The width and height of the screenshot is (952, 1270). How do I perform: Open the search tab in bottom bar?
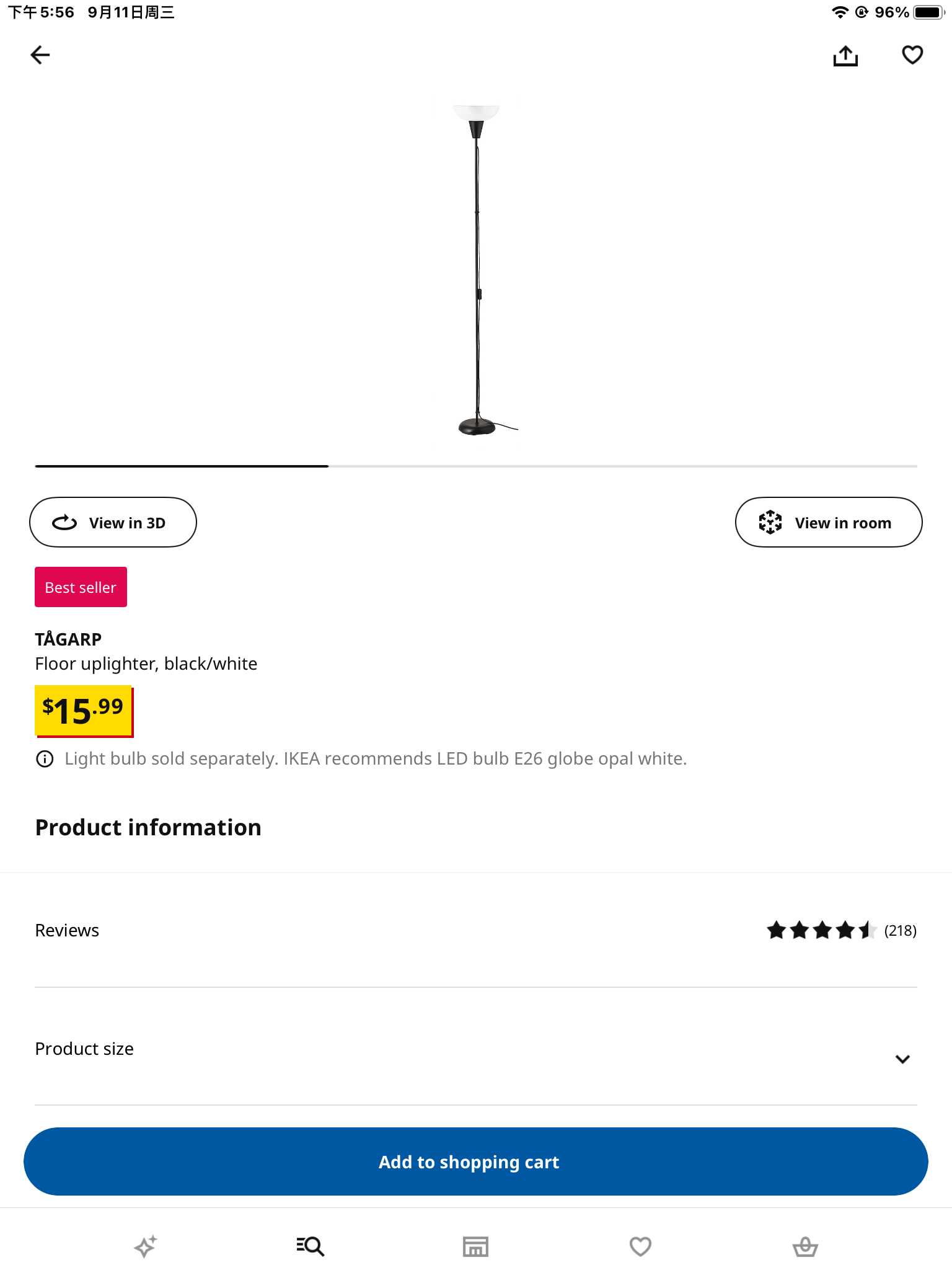[x=311, y=1246]
